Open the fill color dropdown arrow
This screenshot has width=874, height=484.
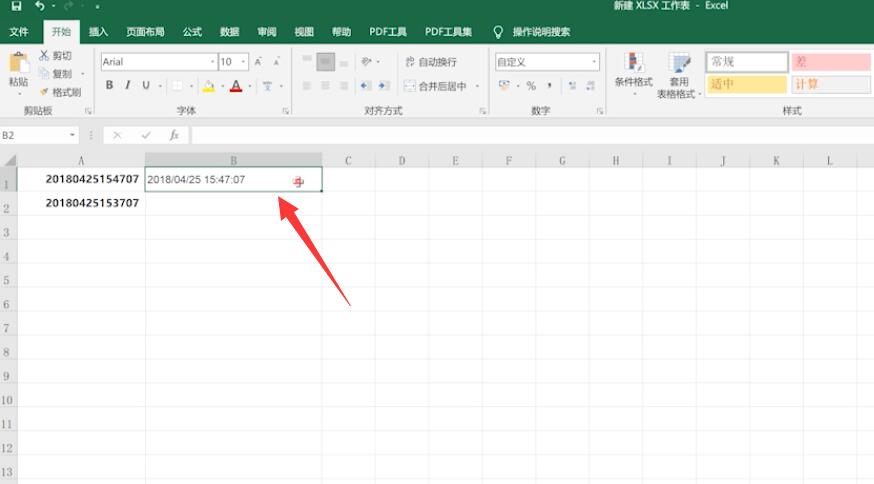[222, 86]
